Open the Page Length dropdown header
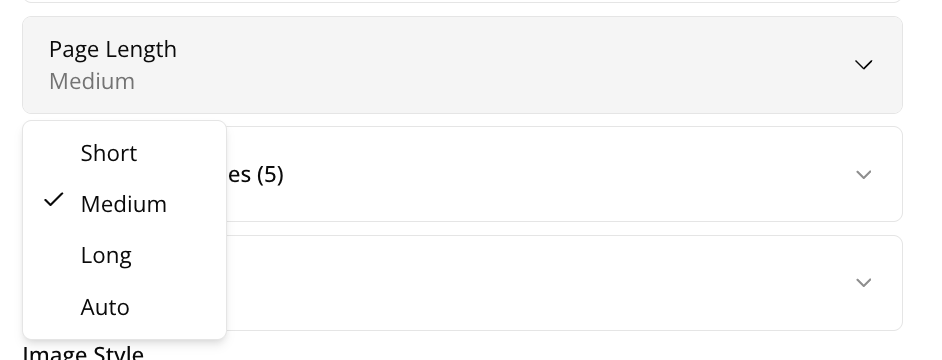This screenshot has height=360, width=942. (x=463, y=65)
